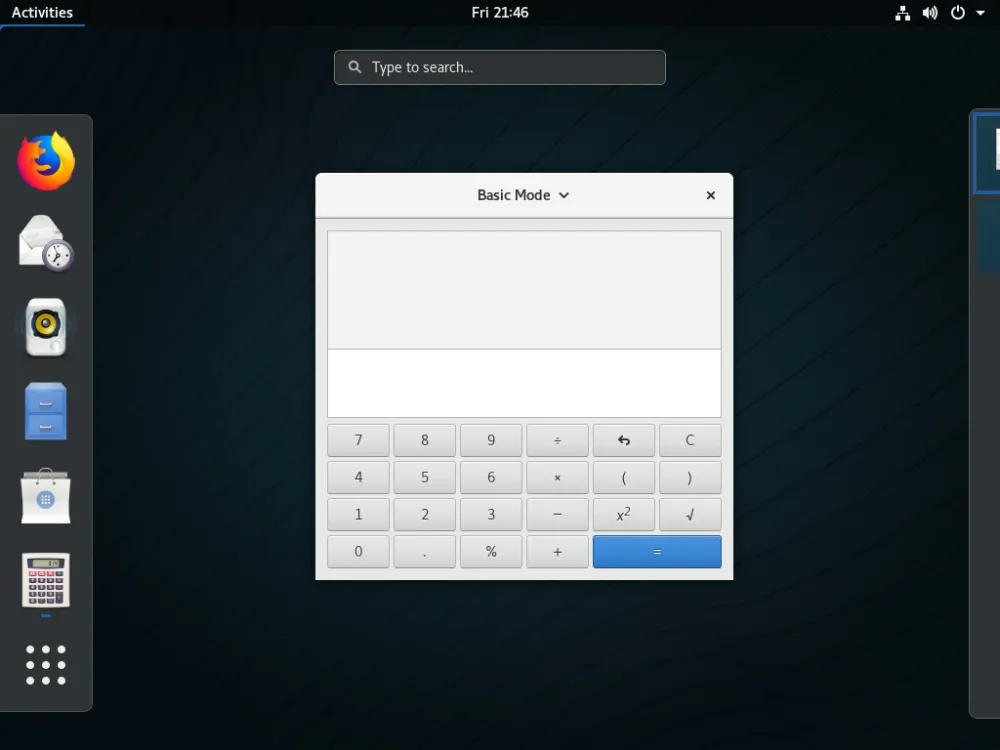Expand the system status menu chevron
Image resolution: width=1000 pixels, height=750 pixels.
click(980, 13)
